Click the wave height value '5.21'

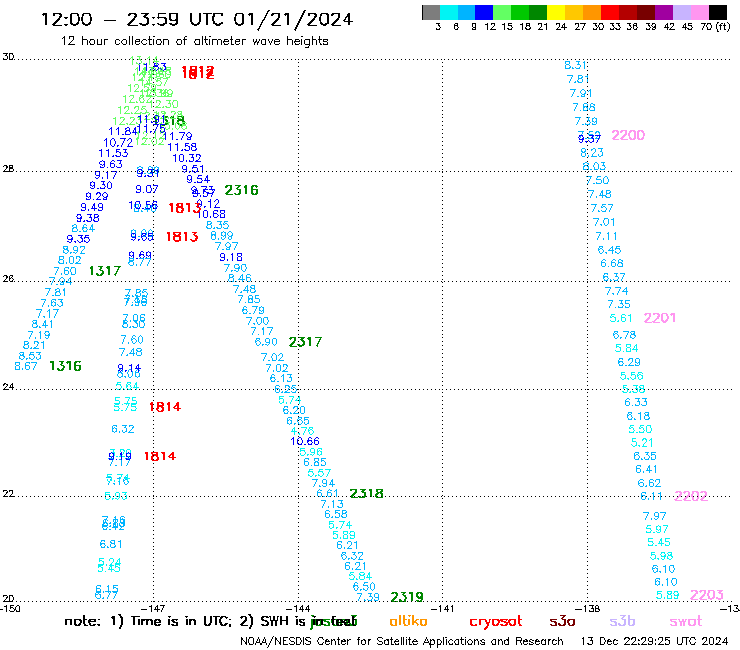642,443
